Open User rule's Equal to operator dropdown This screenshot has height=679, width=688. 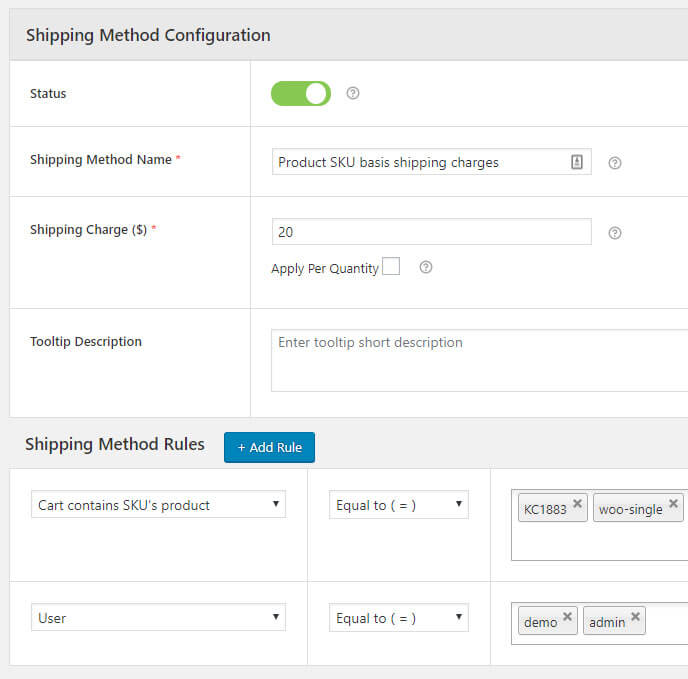click(x=398, y=618)
